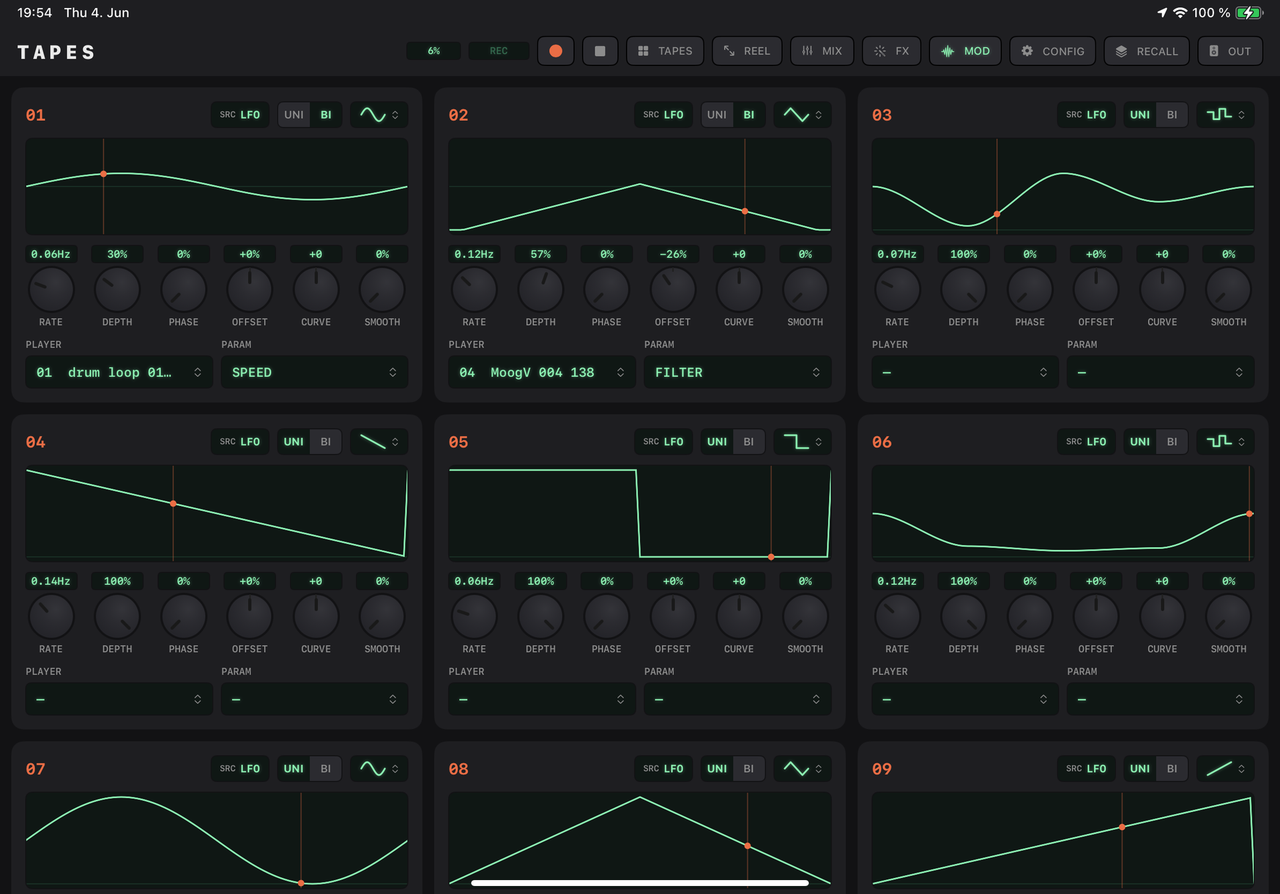Open the waveform shape selector on modulator 06

pyautogui.click(x=1225, y=442)
